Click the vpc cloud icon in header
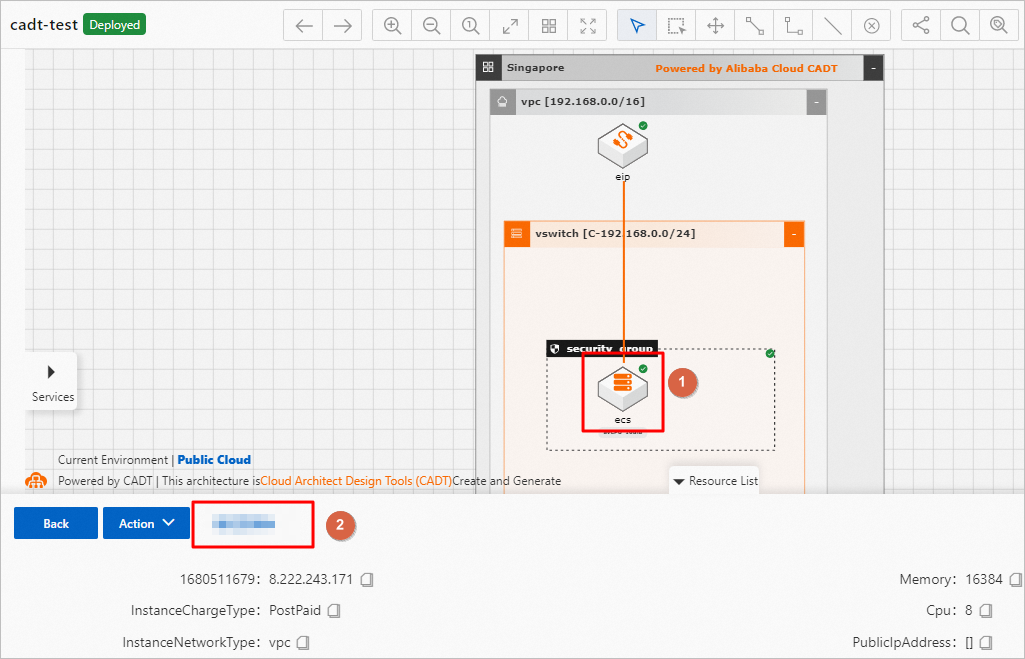 pos(502,101)
